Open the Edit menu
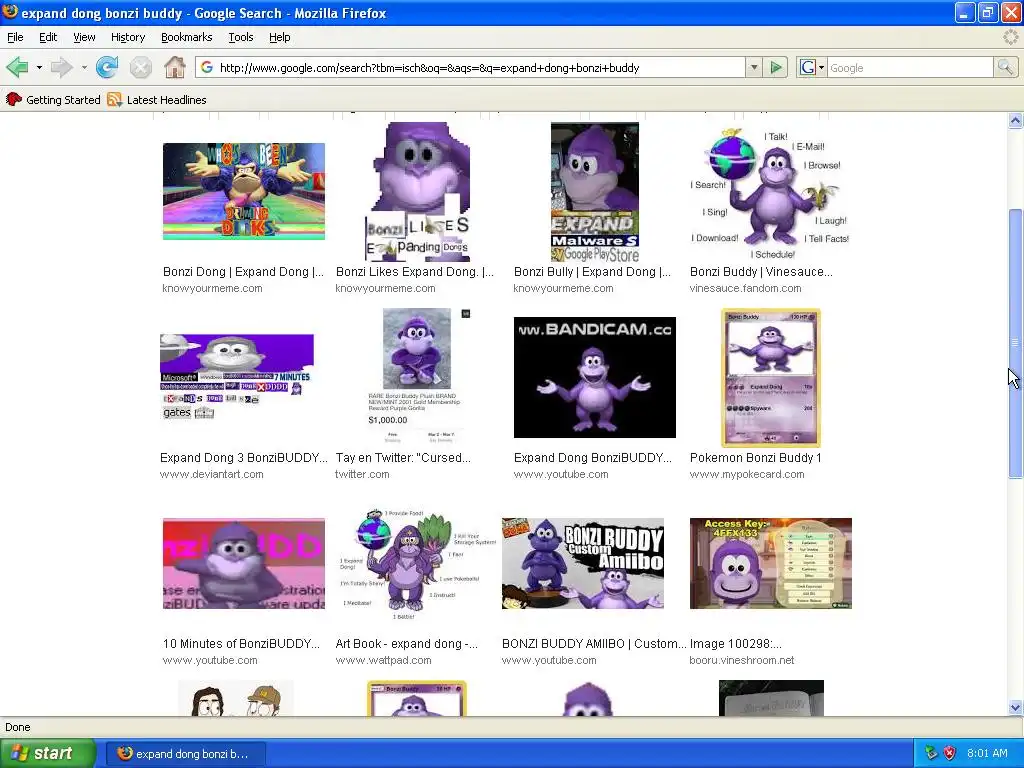This screenshot has width=1024, height=768. tap(48, 37)
